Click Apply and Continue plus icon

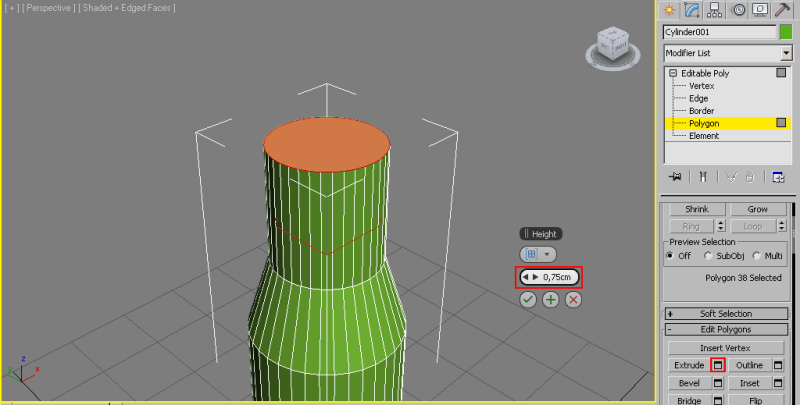551,299
